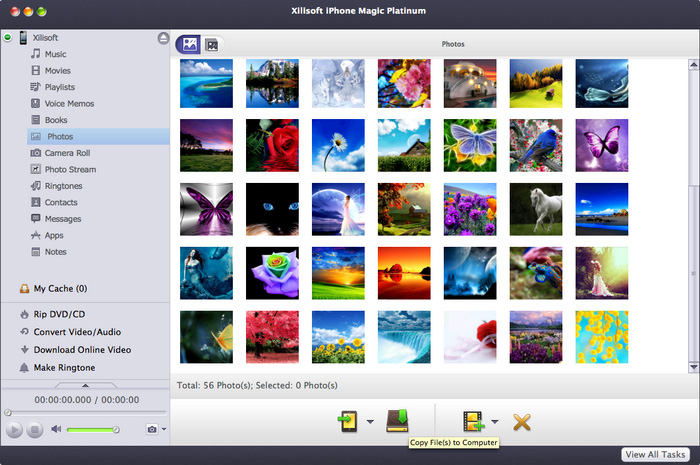700x465 pixels.
Task: Collapse the Xilisoft device tree
Action: click(x=9, y=38)
